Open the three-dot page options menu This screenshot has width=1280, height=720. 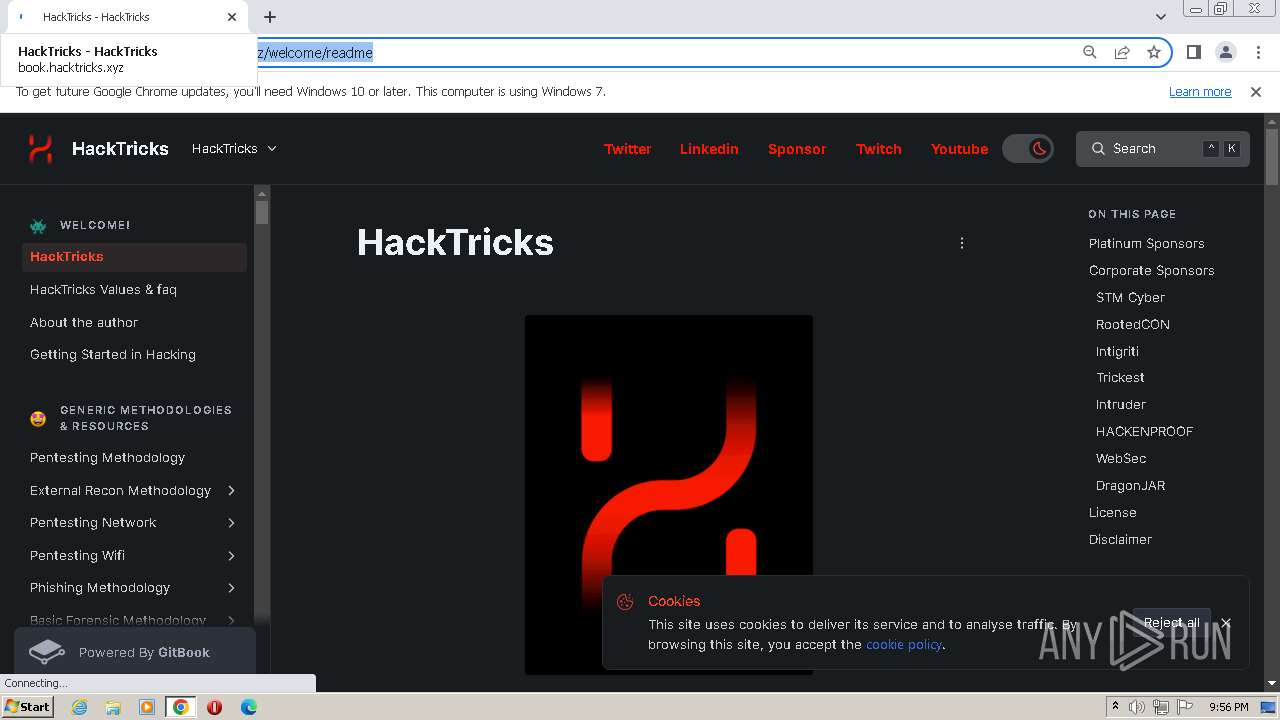[x=962, y=243]
